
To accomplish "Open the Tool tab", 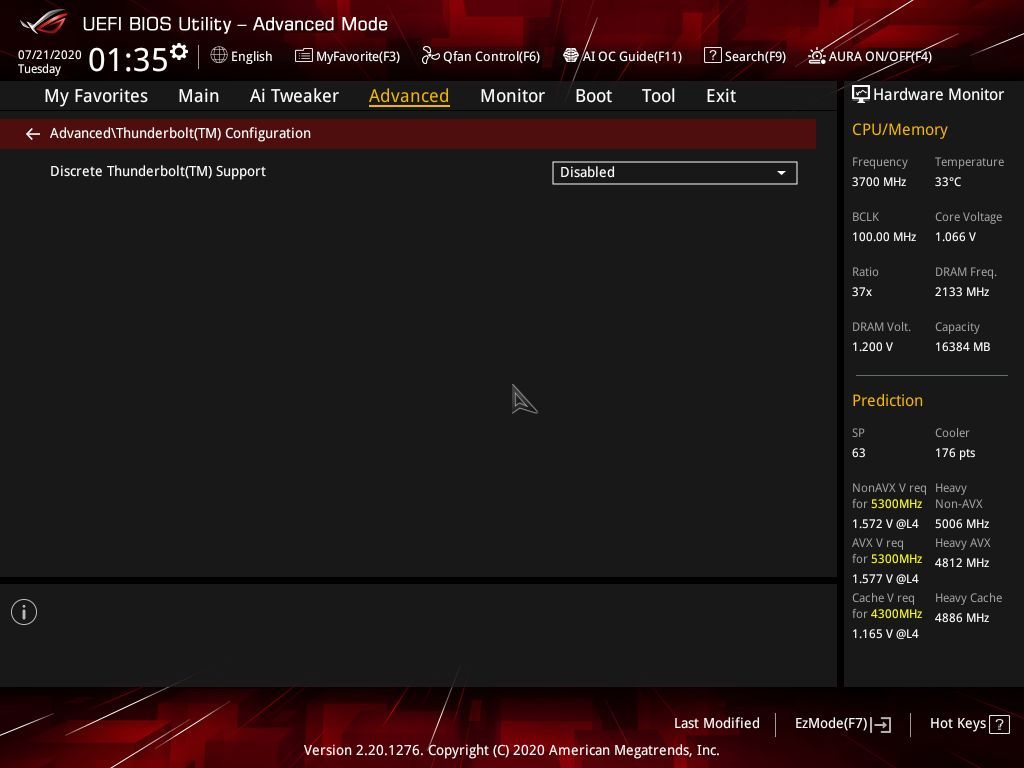I will (658, 96).
